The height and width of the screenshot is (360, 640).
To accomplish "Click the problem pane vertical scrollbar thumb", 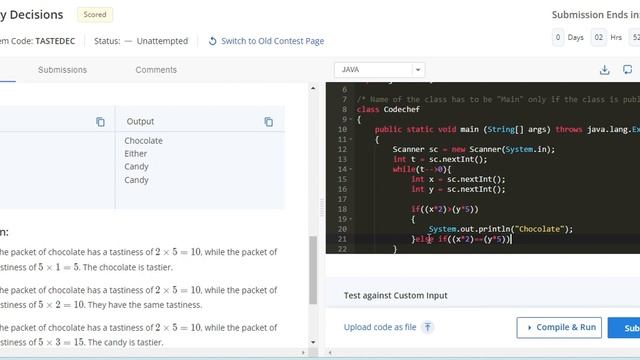I will point(313,270).
